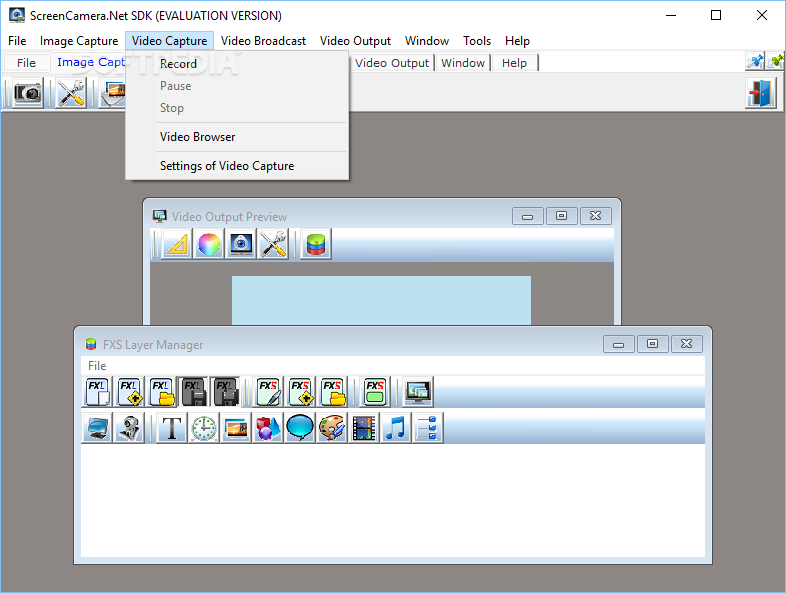The image size is (786, 593).
Task: Open the Tools menu
Action: 477,41
